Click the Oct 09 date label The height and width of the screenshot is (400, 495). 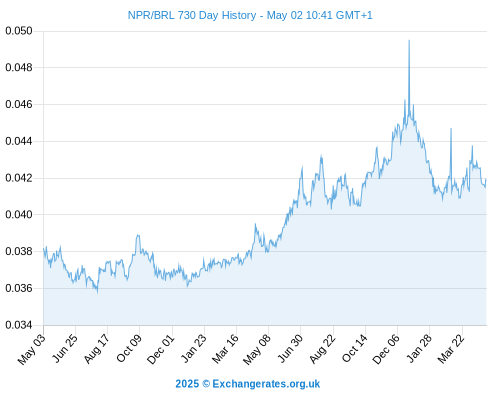coord(129,348)
